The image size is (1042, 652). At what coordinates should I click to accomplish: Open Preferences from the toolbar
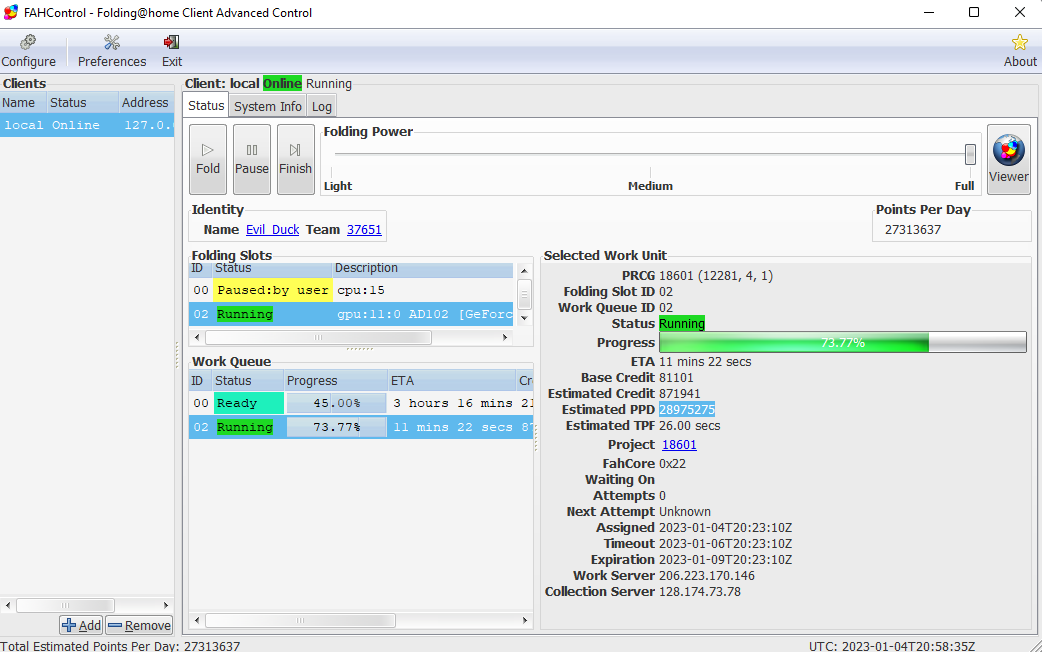tap(112, 51)
